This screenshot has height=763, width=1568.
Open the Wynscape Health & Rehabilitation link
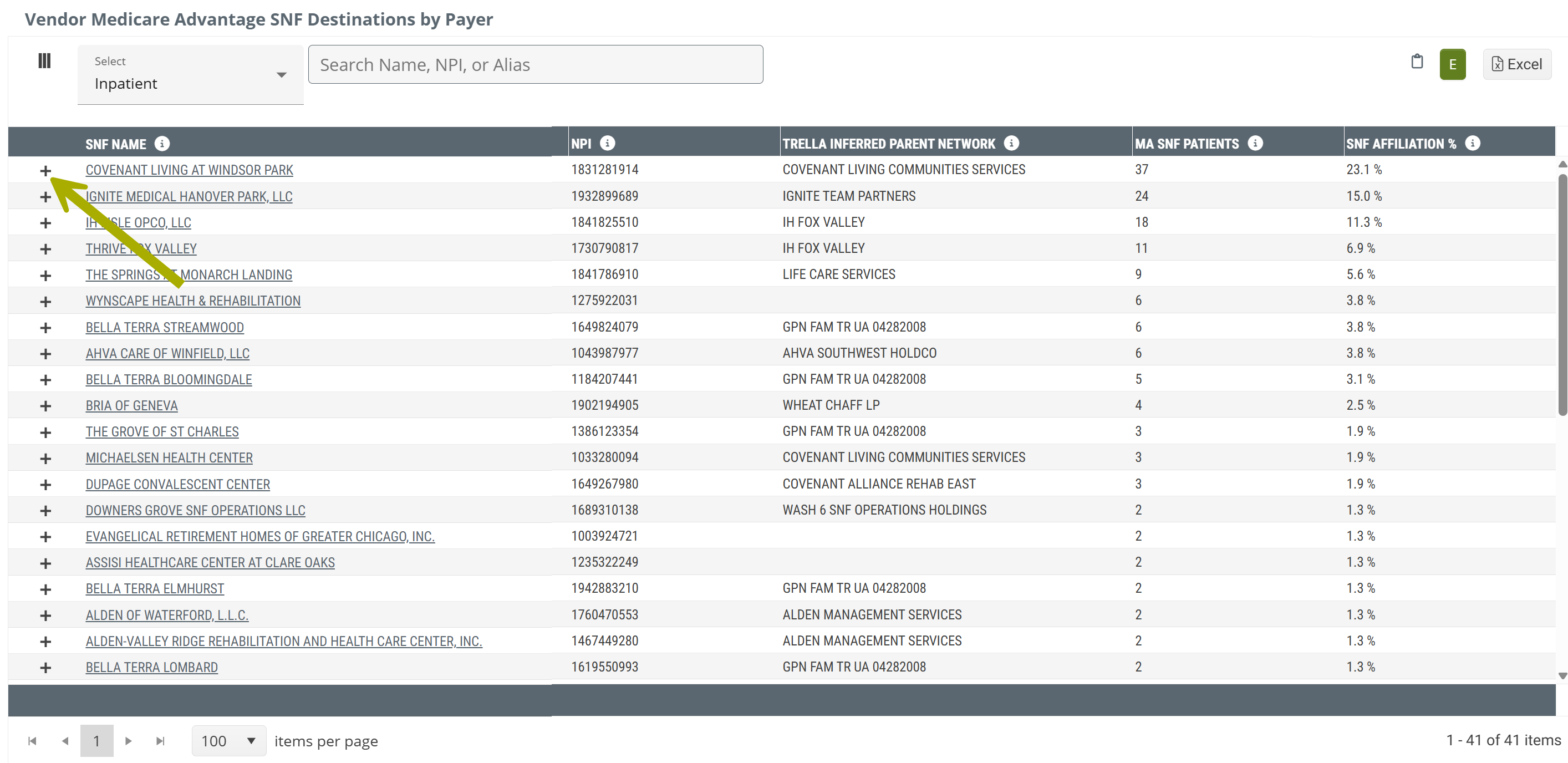[x=193, y=301]
